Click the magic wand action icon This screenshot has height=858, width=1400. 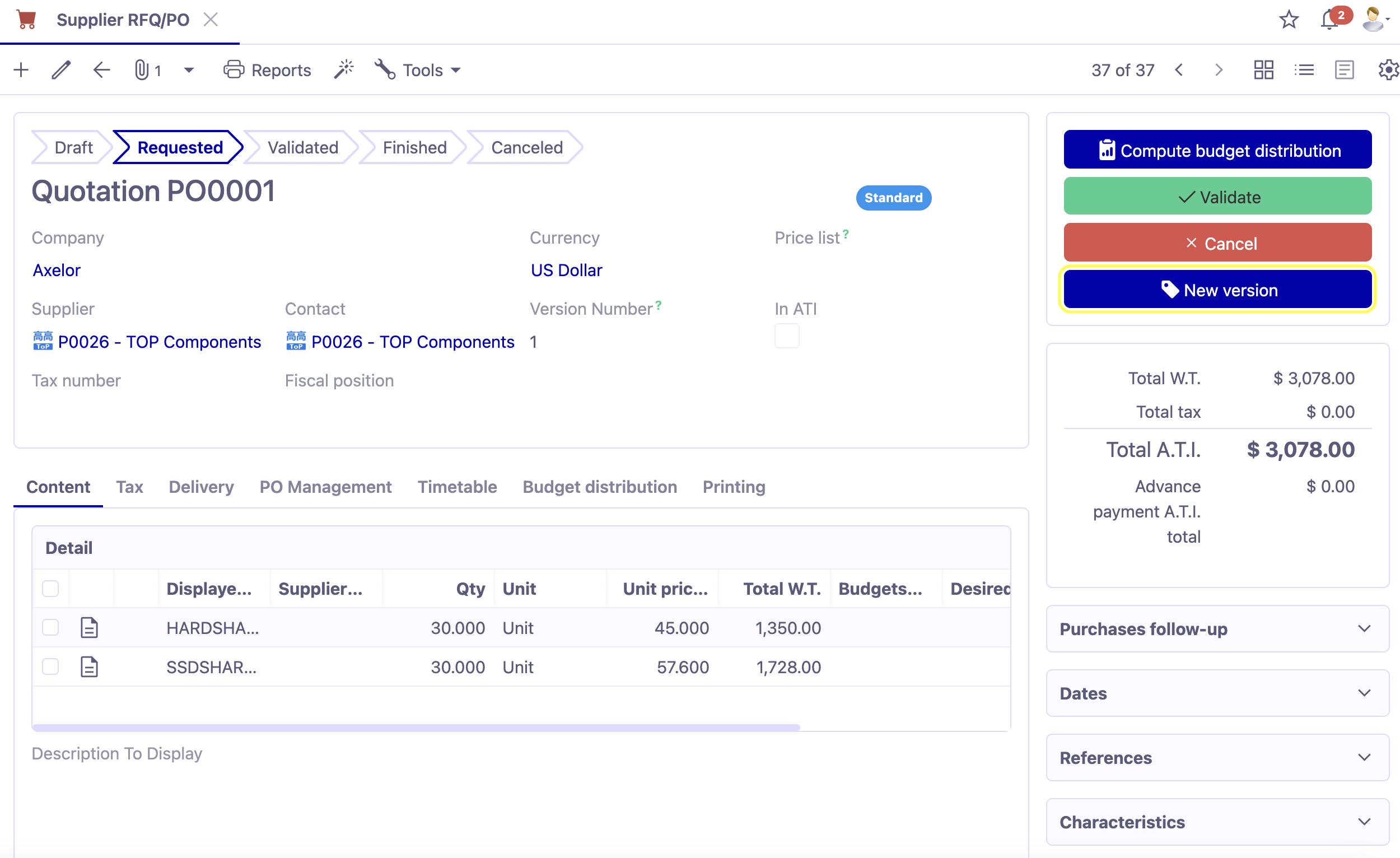pyautogui.click(x=344, y=69)
